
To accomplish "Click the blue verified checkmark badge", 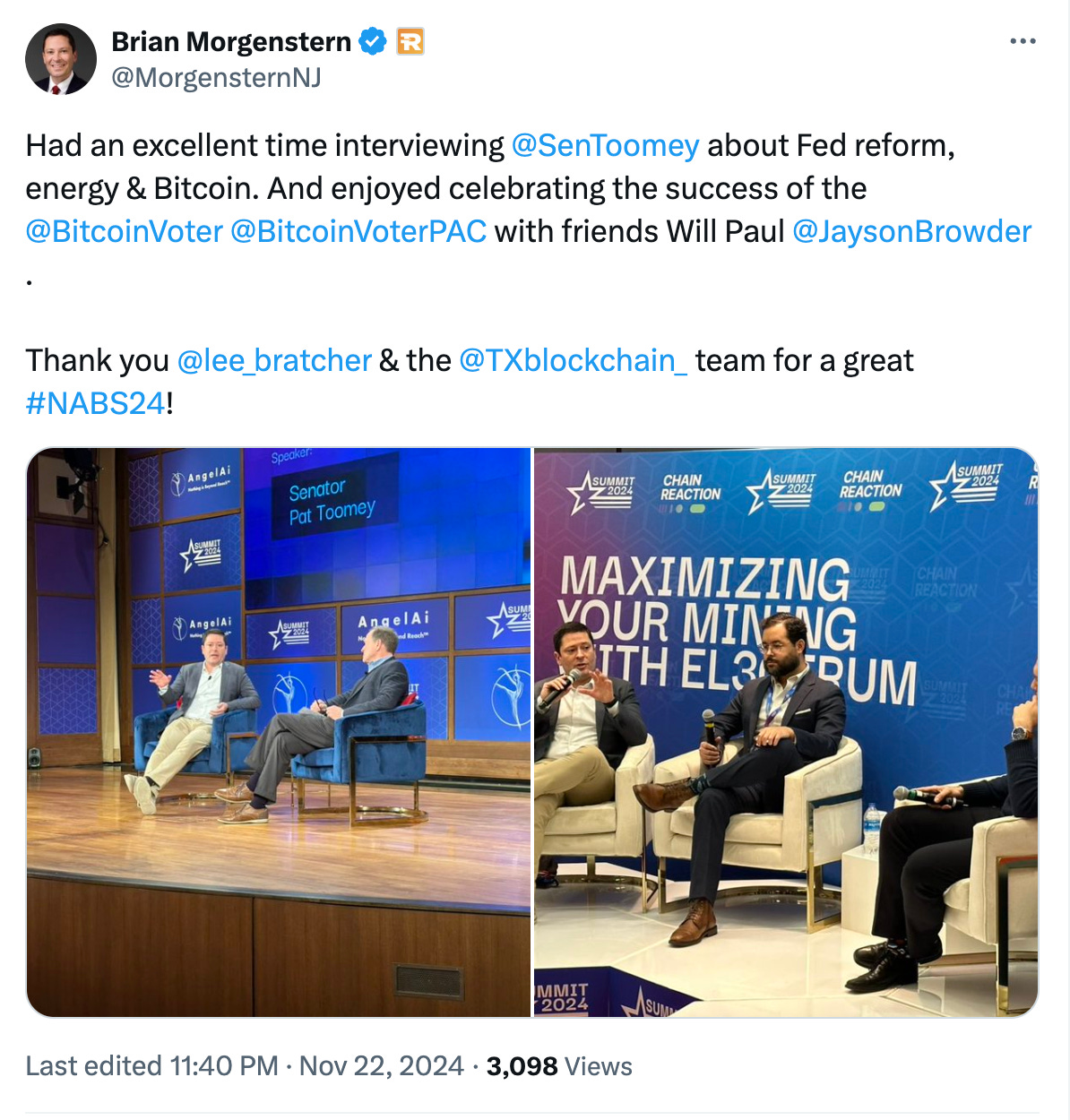I will [x=373, y=41].
